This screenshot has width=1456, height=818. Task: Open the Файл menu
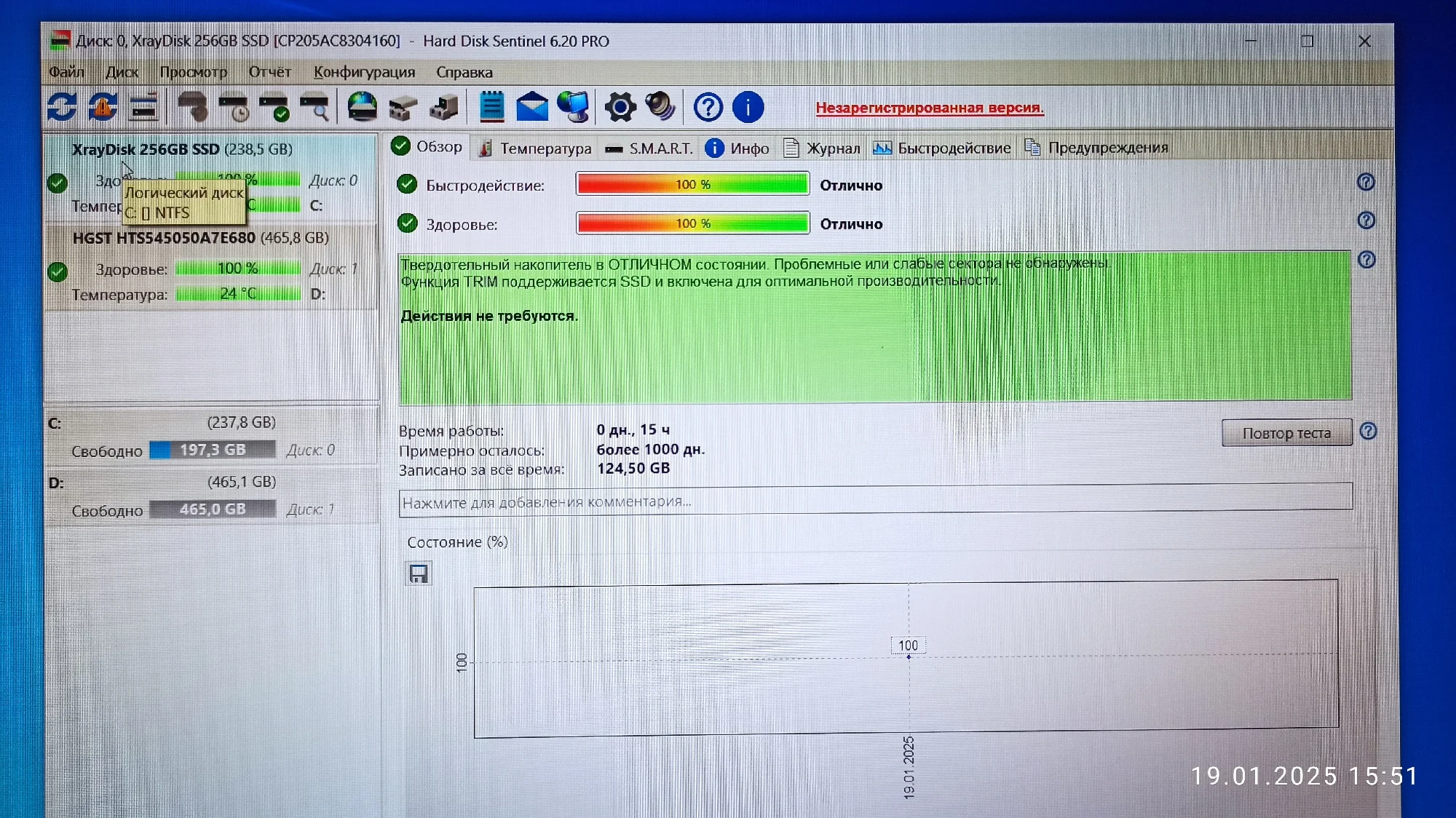tap(66, 72)
